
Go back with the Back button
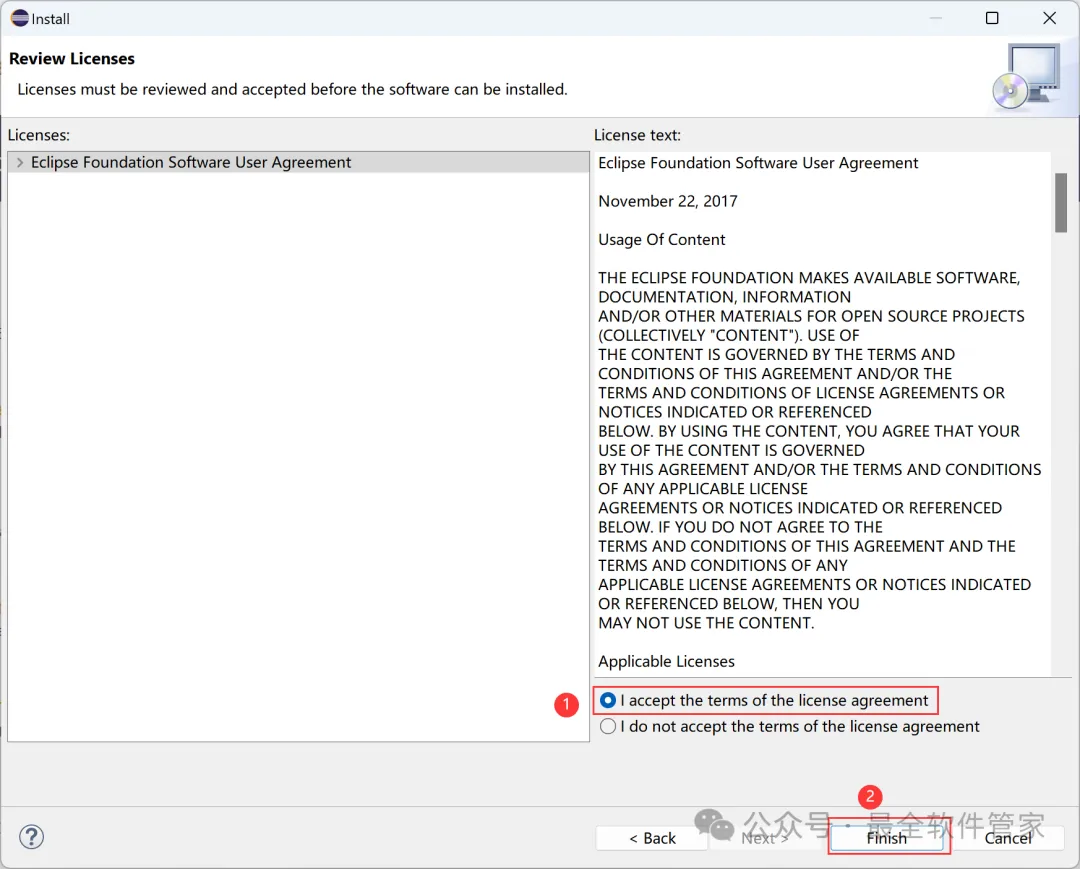(x=652, y=838)
